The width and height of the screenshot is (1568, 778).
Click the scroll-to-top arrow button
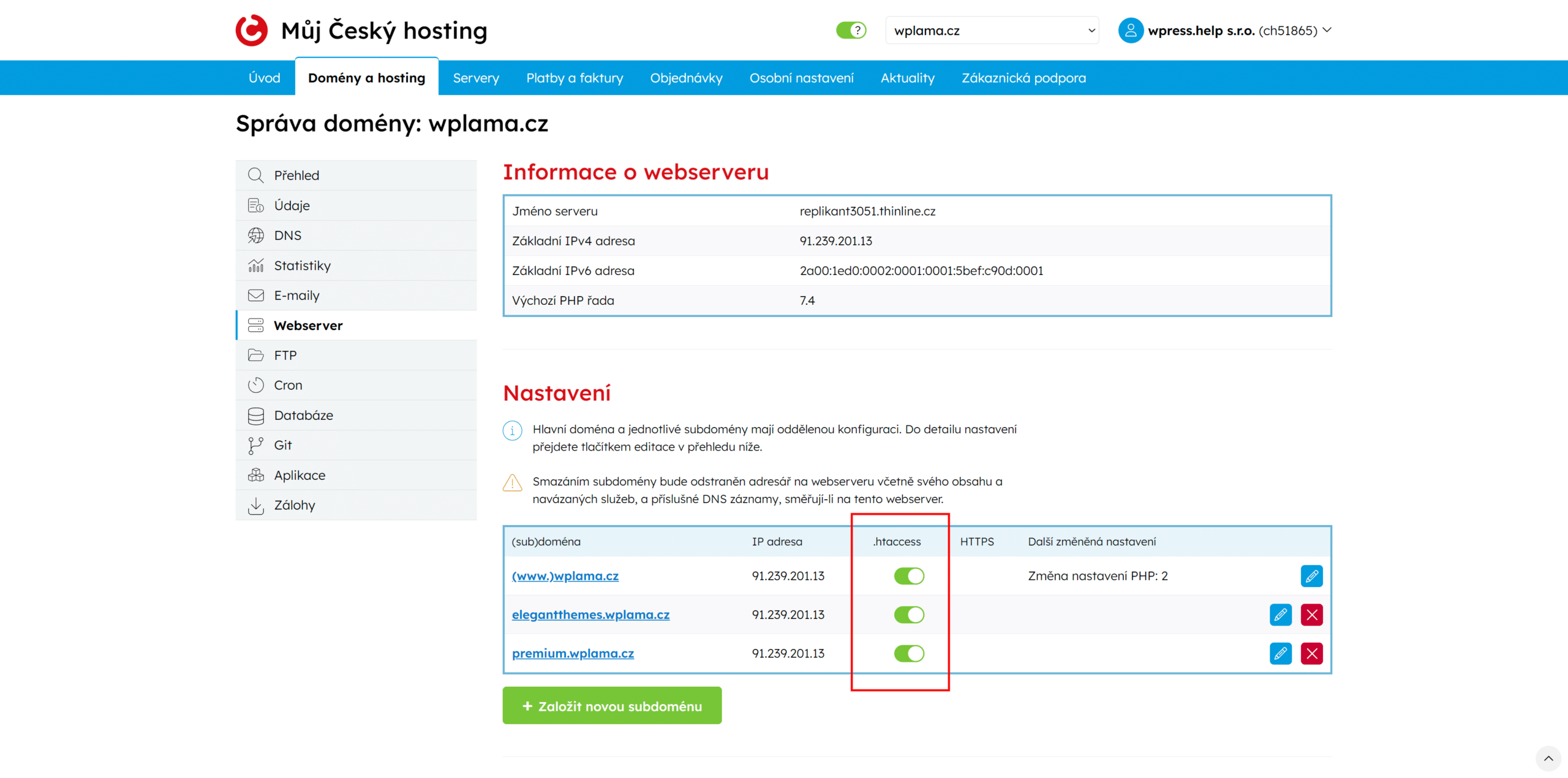tap(1548, 758)
